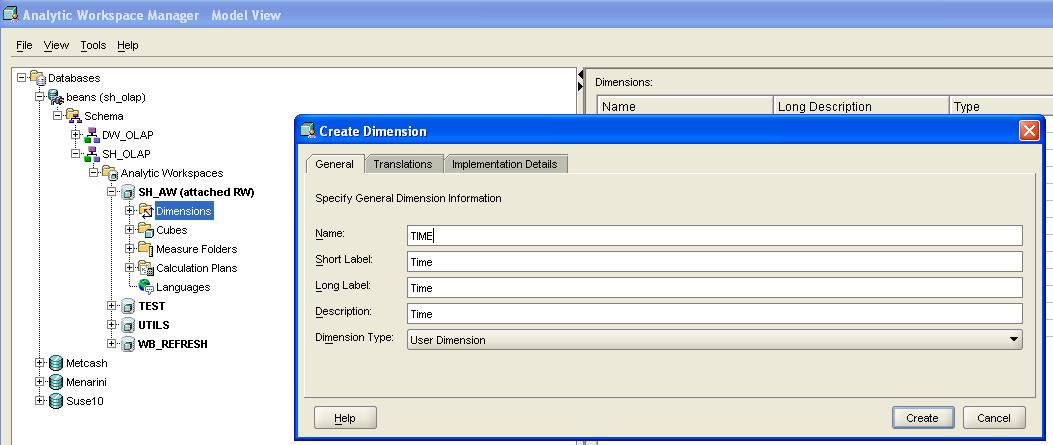Click the Schema folder icon

[74, 115]
